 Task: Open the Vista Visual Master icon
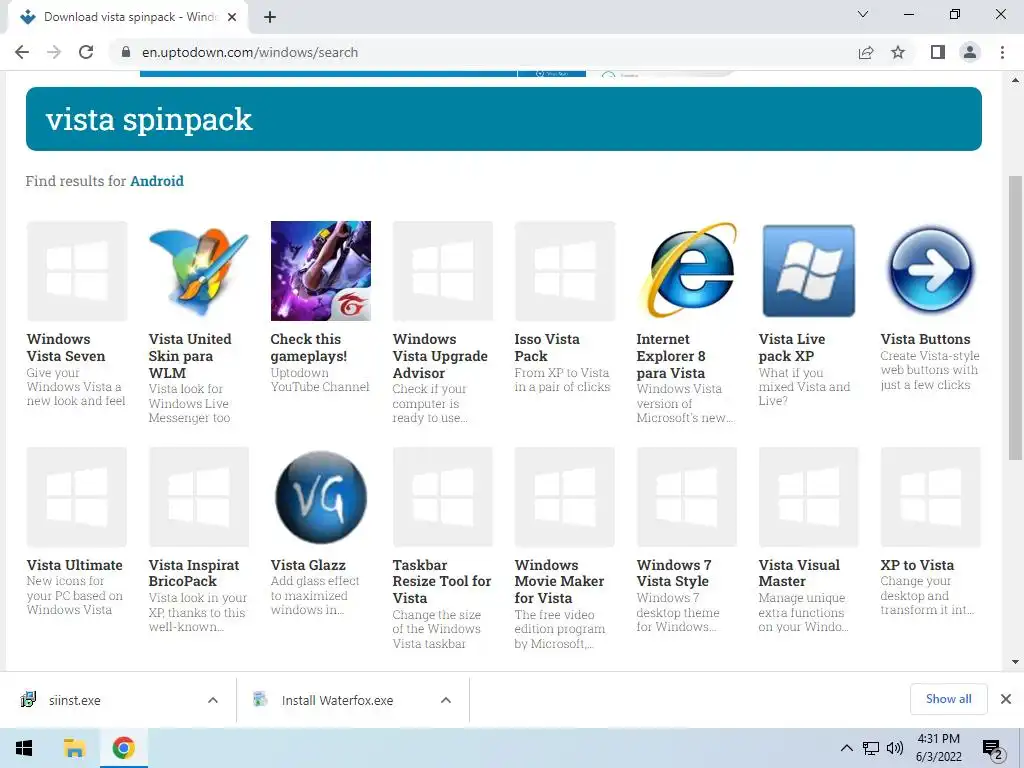(808, 497)
